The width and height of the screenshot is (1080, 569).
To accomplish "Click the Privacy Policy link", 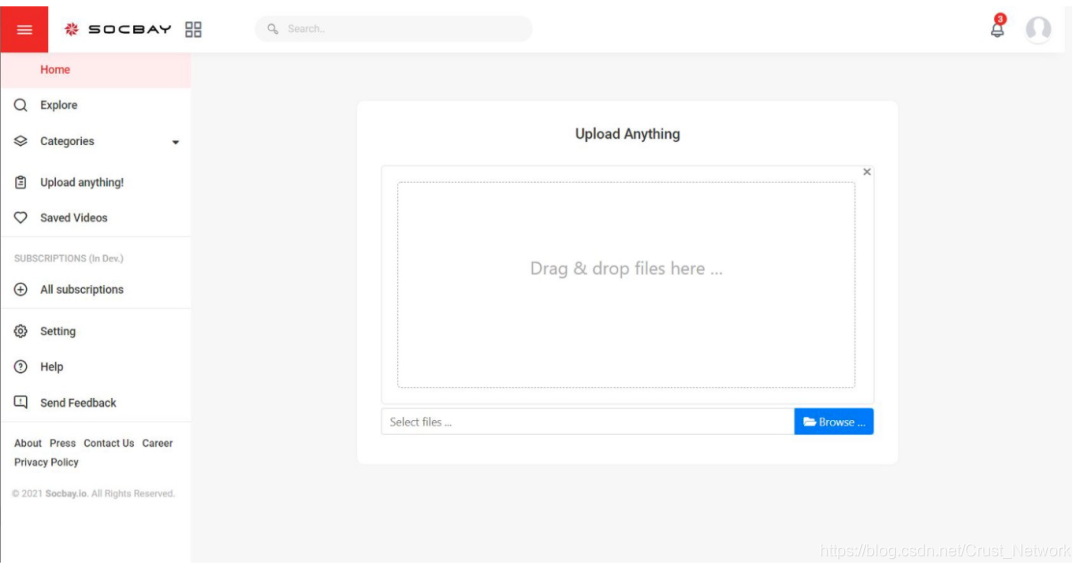I will (46, 462).
